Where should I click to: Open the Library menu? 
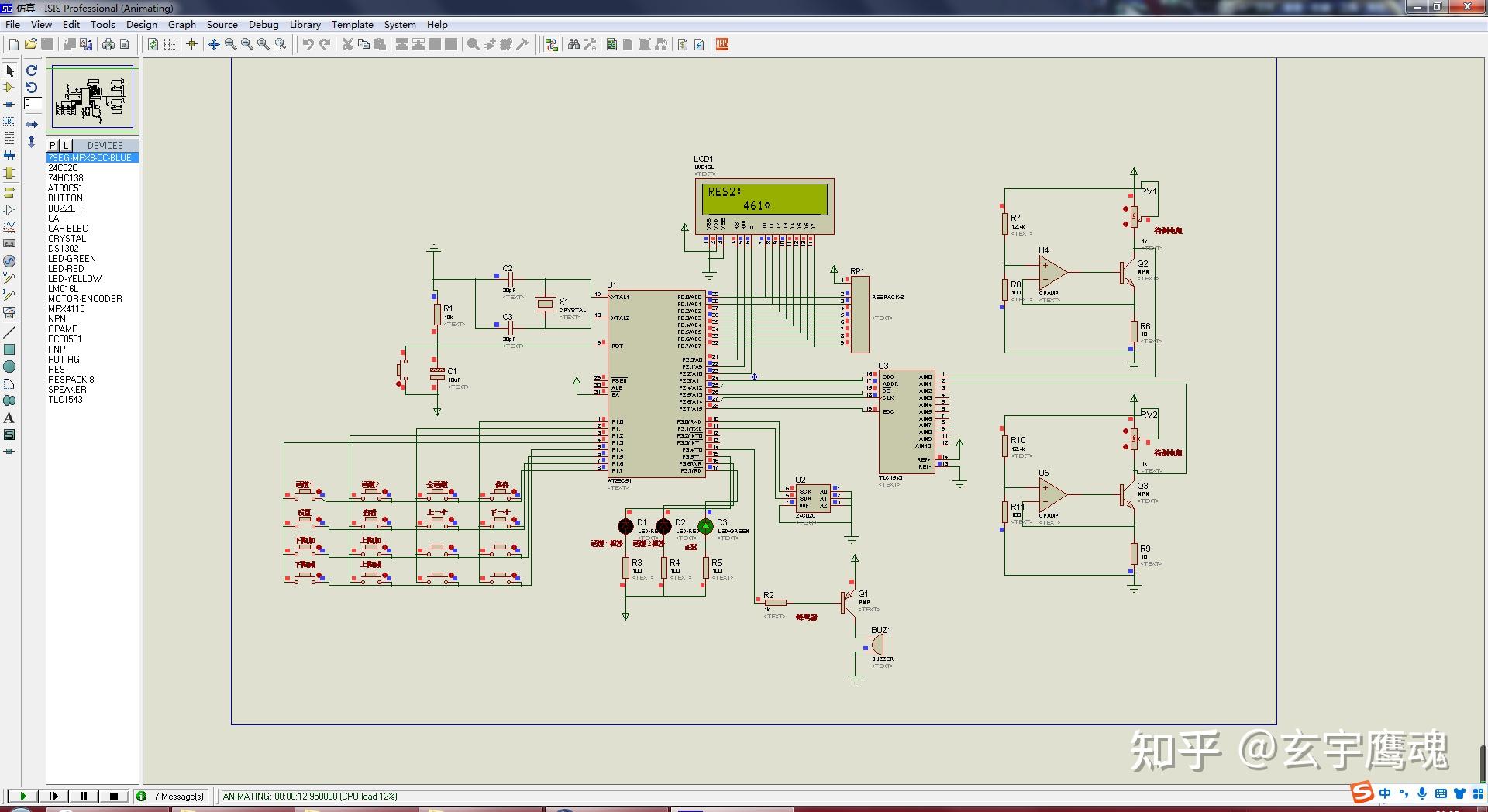(x=305, y=24)
